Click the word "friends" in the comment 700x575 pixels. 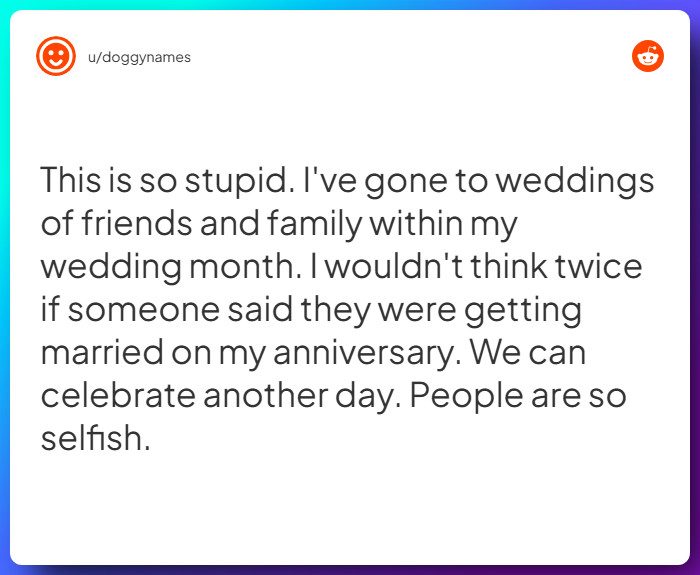[x=136, y=224]
